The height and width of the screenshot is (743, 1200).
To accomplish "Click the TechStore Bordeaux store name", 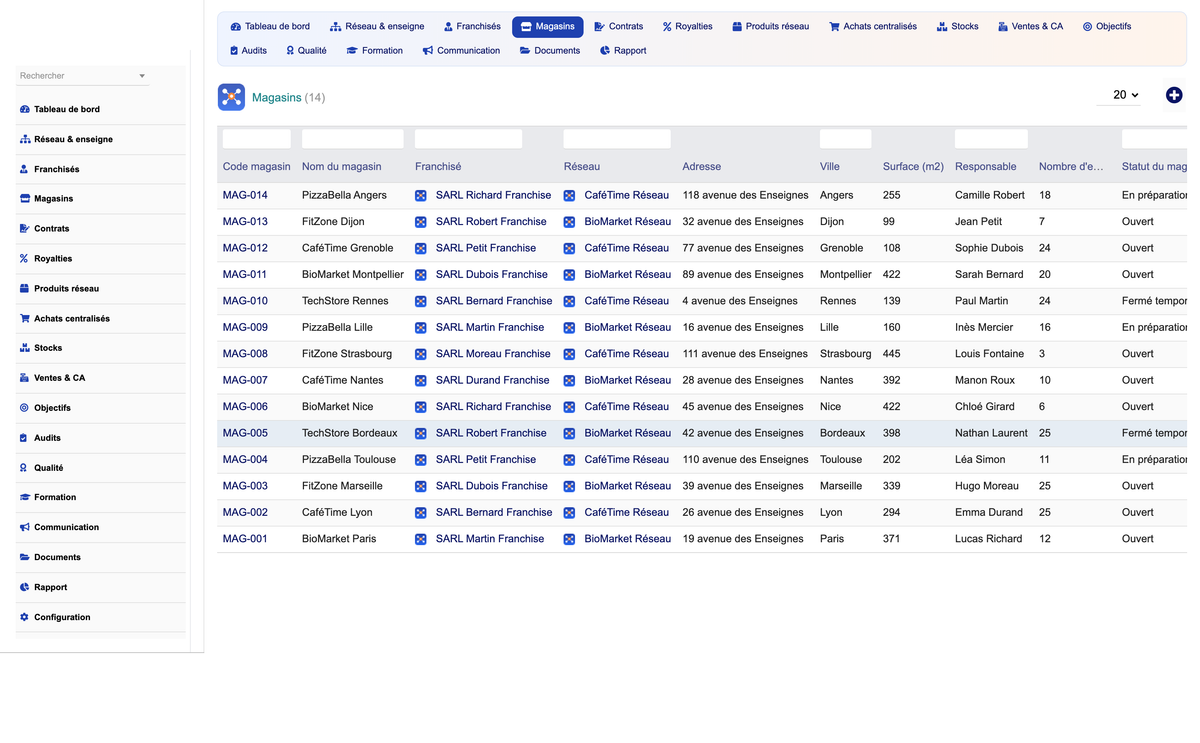I will 350,433.
